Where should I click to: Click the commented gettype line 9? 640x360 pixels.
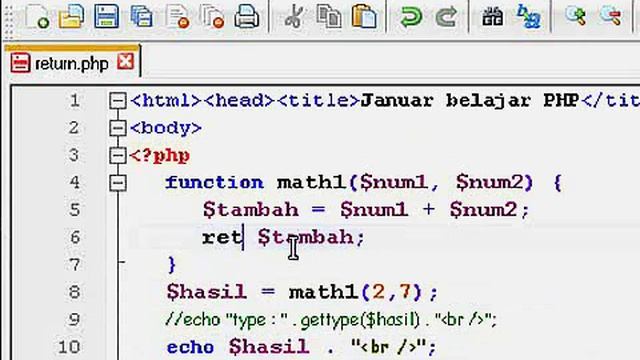coord(331,320)
